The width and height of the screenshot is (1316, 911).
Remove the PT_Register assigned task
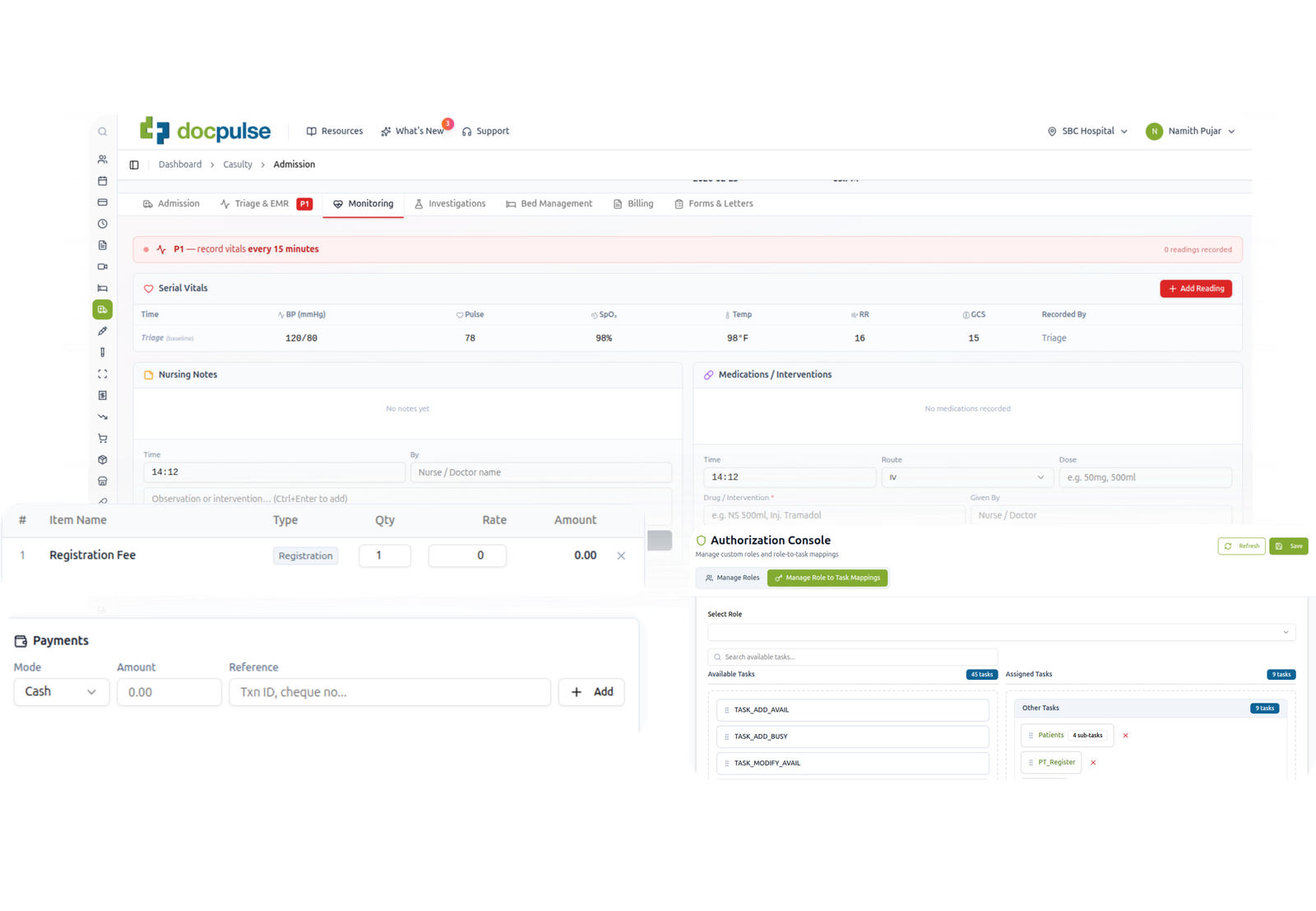pos(1093,763)
